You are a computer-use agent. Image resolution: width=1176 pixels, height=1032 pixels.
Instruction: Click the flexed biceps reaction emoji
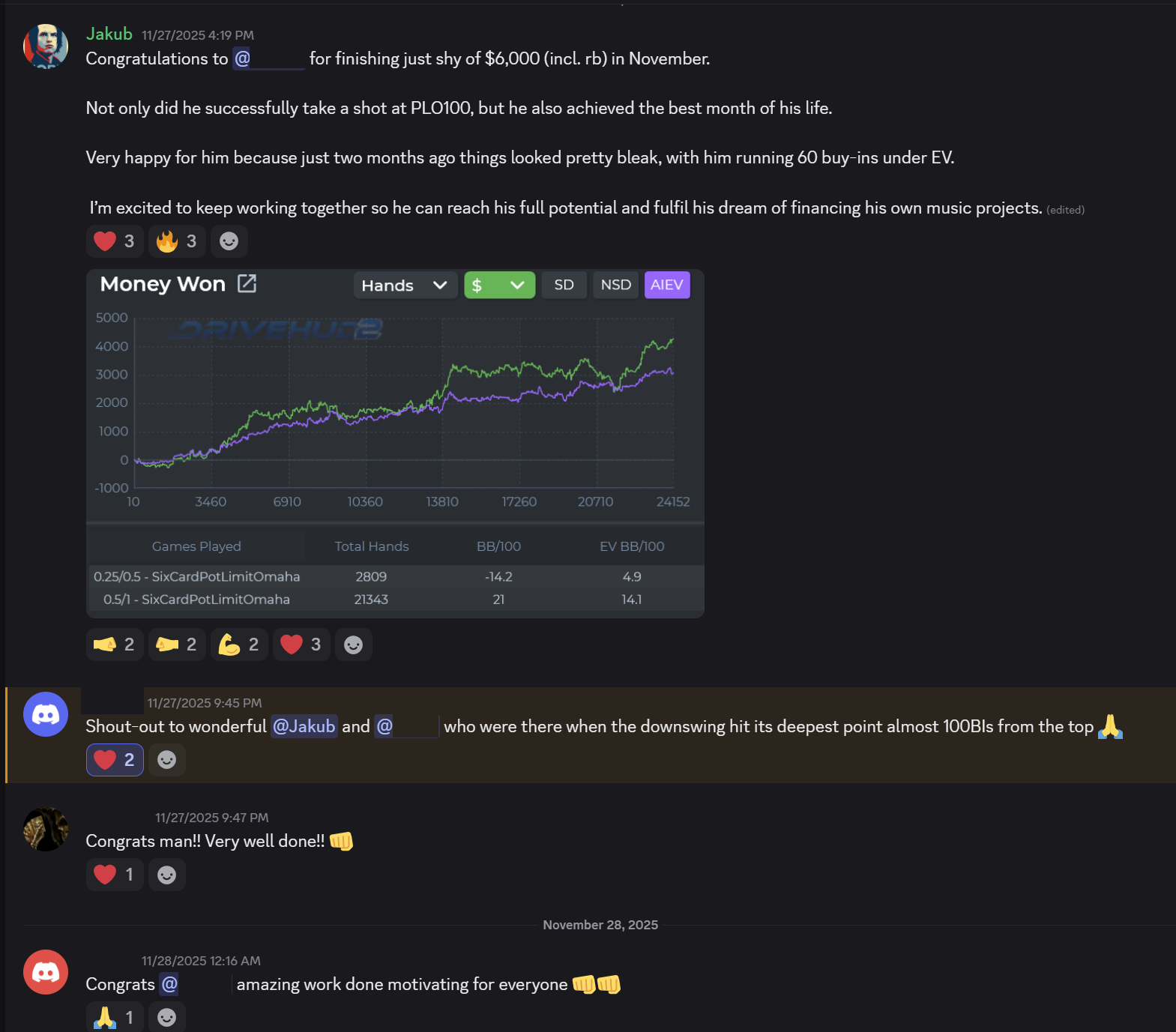238,645
